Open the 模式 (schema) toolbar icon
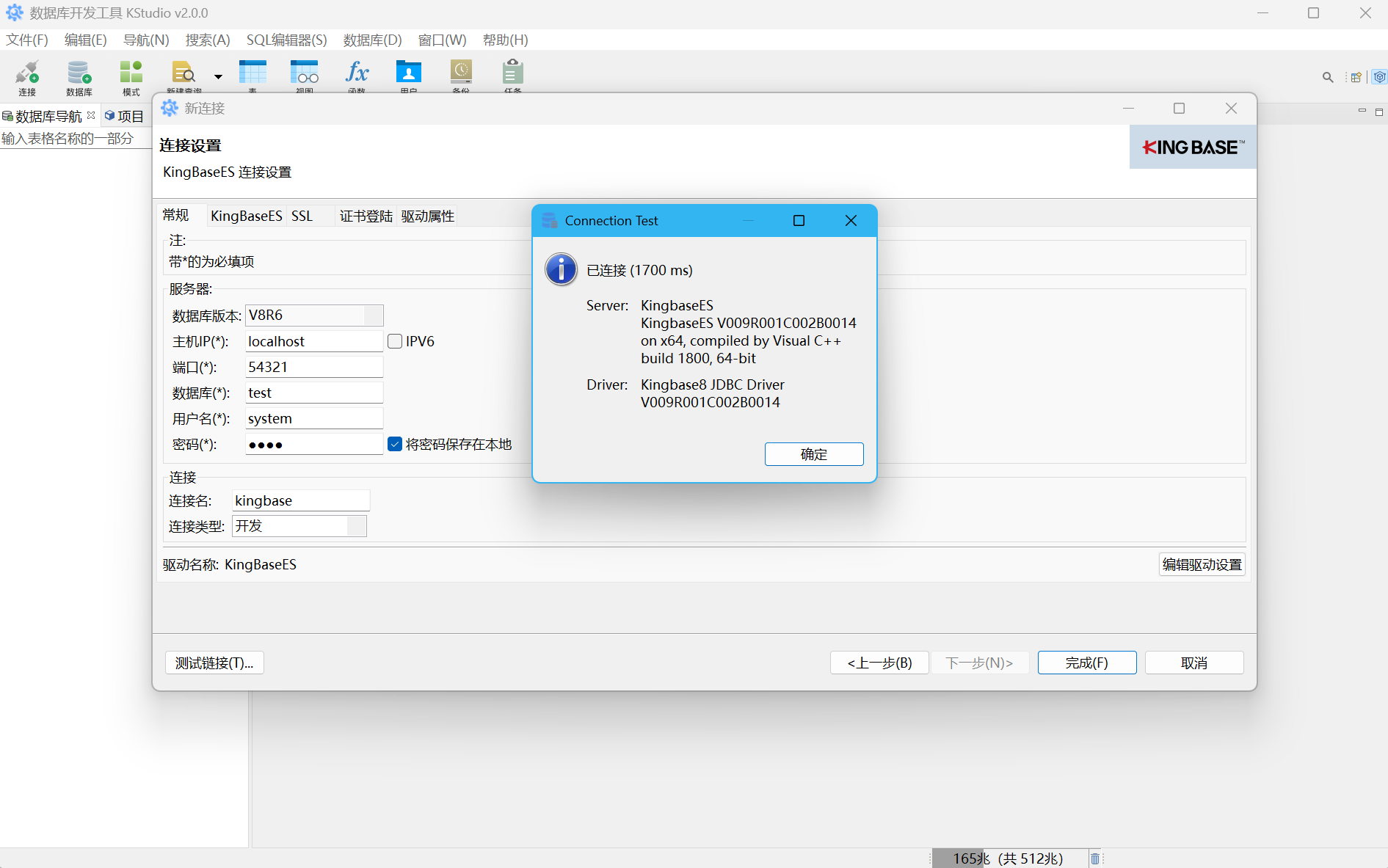 [131, 77]
